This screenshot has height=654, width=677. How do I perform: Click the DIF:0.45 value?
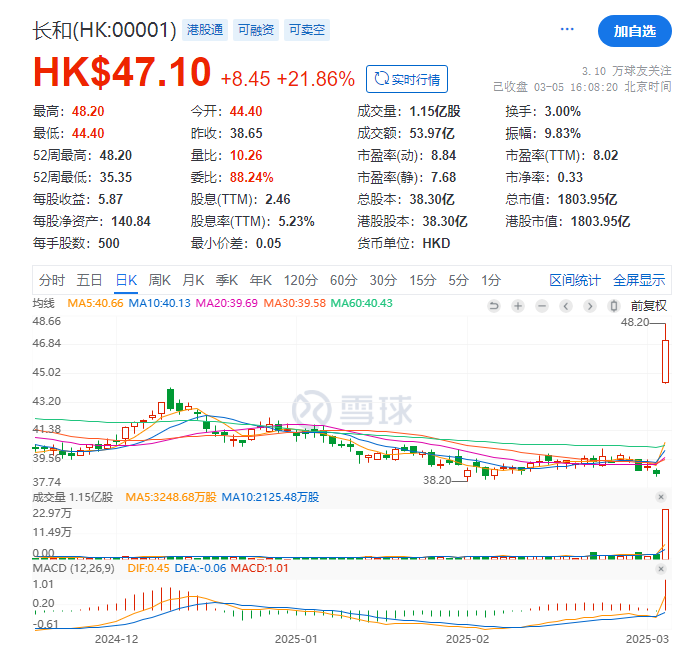click(x=148, y=568)
